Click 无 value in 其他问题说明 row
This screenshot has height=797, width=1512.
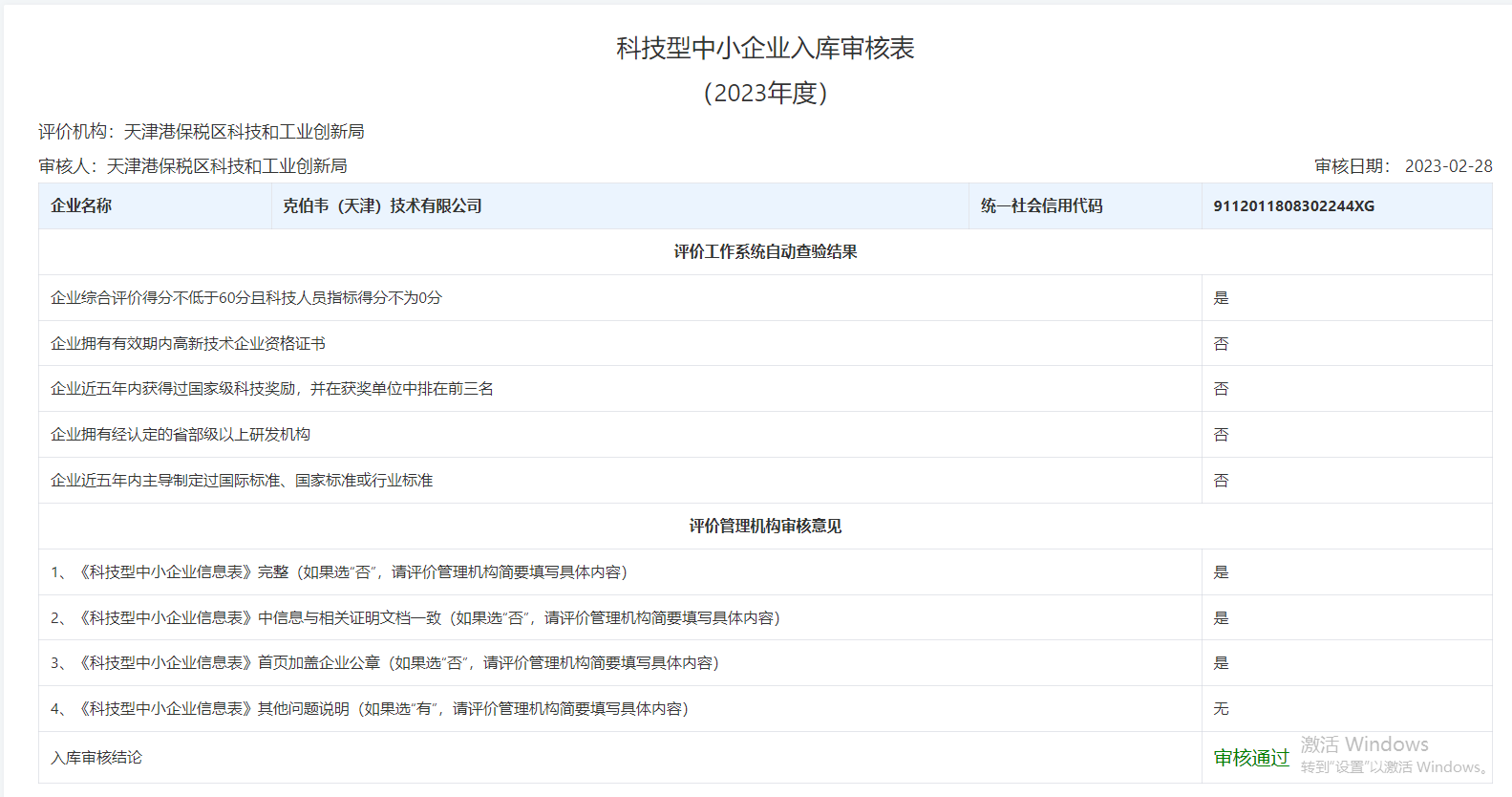(x=1221, y=709)
